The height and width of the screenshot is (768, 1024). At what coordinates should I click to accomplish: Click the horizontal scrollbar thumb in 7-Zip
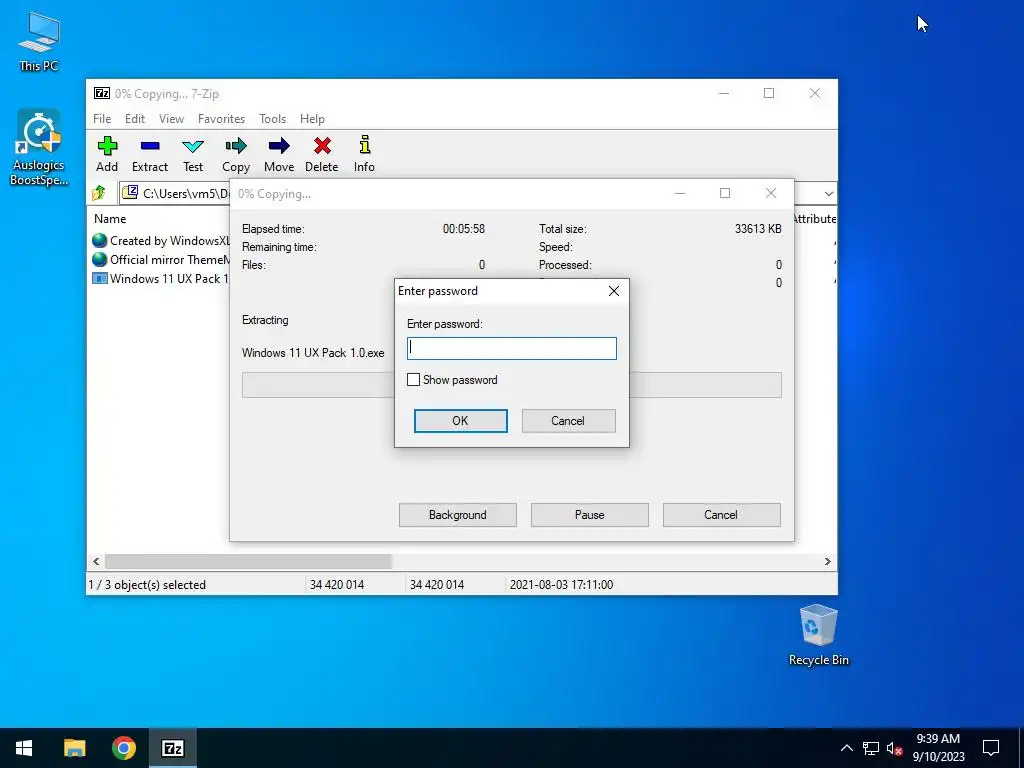248,561
